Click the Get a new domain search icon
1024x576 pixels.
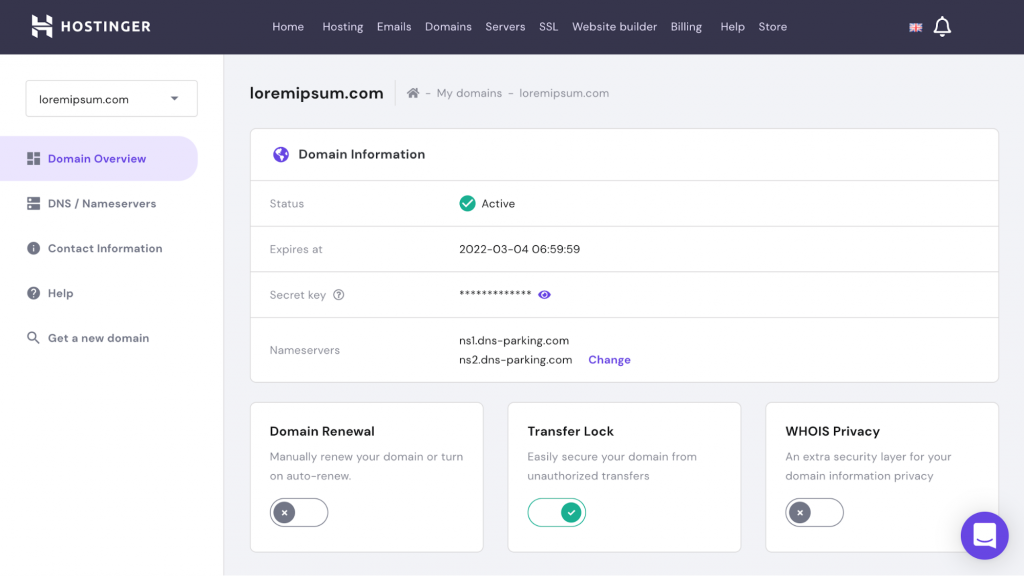[x=33, y=338]
